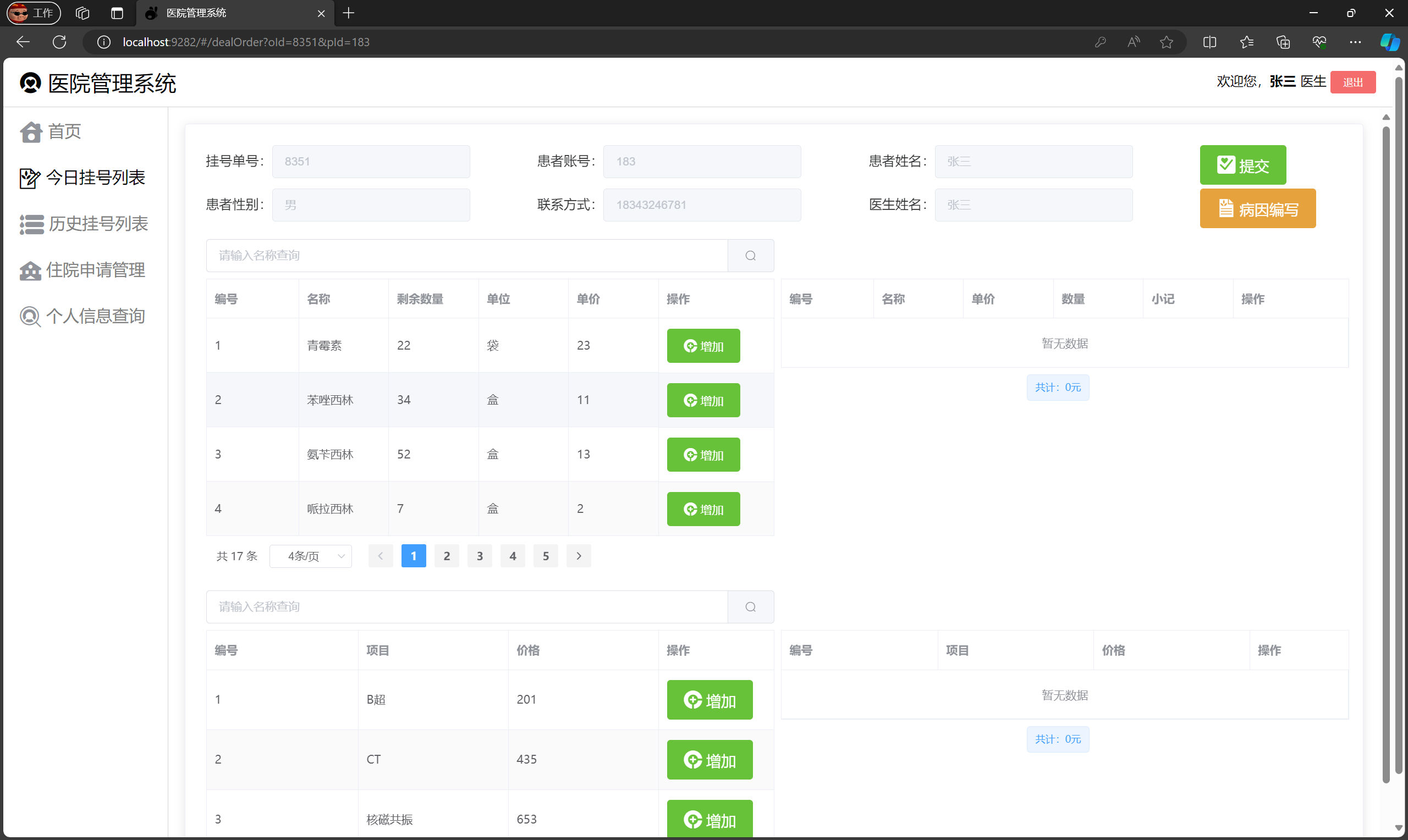This screenshot has height=840, width=1408.
Task: Click the exam item search magnifier button
Action: (x=750, y=607)
